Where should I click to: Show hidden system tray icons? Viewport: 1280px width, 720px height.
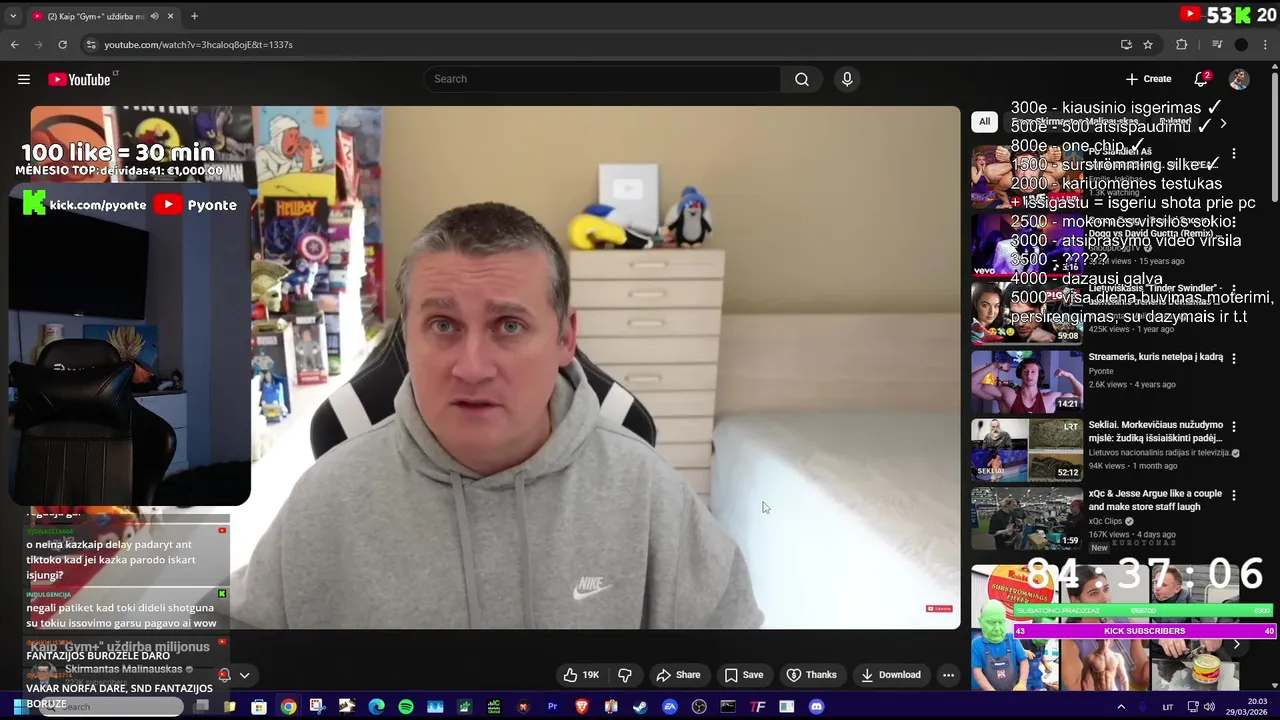pos(1121,707)
